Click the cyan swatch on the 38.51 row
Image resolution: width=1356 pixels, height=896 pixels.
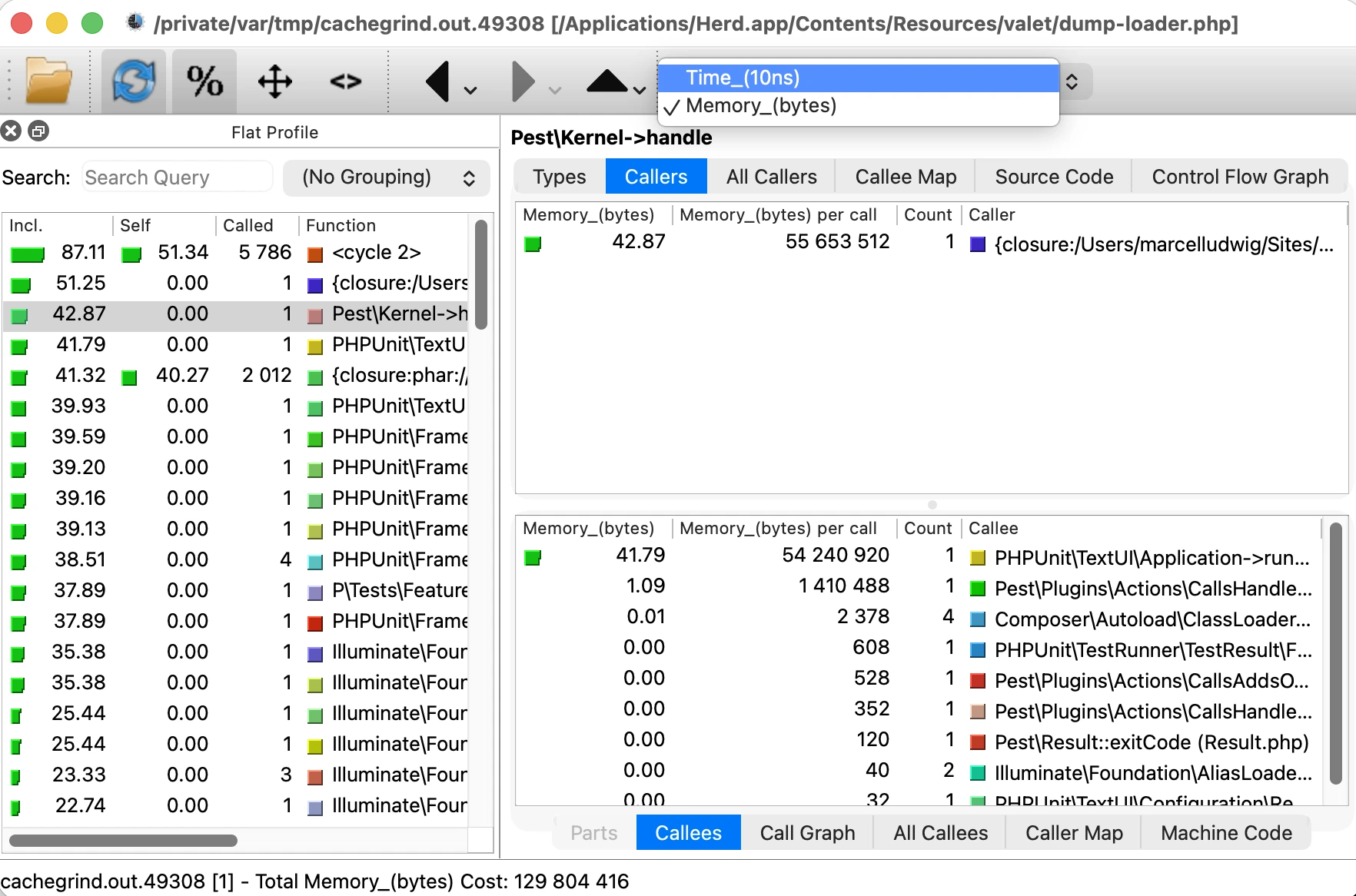click(x=314, y=562)
